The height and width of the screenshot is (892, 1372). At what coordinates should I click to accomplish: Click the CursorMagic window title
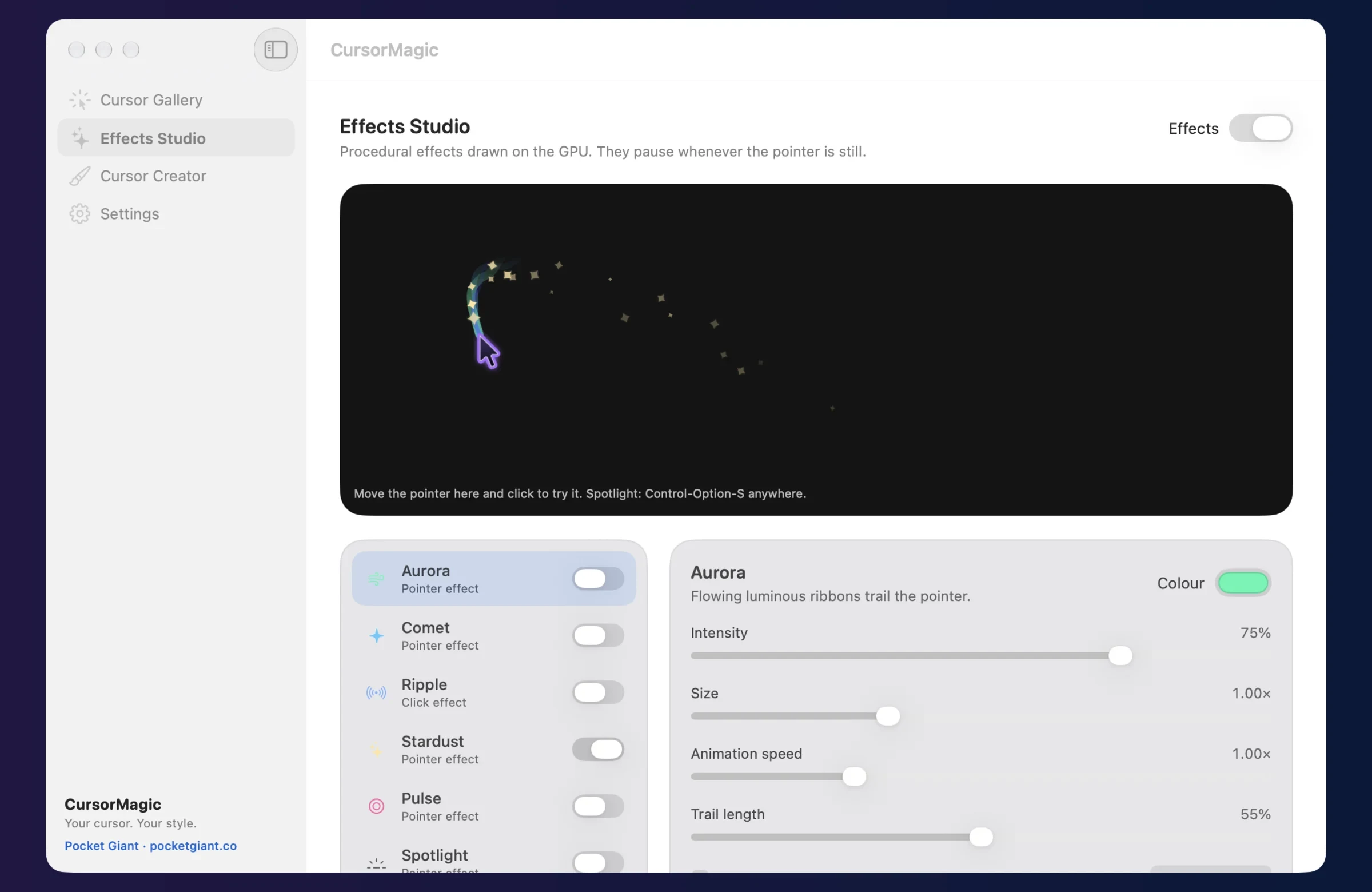384,50
